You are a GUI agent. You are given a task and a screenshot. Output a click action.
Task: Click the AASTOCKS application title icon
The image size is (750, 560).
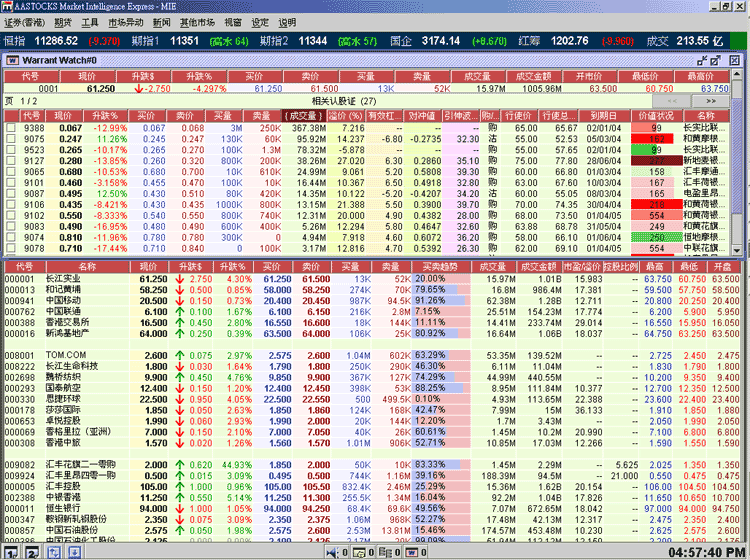7,6
